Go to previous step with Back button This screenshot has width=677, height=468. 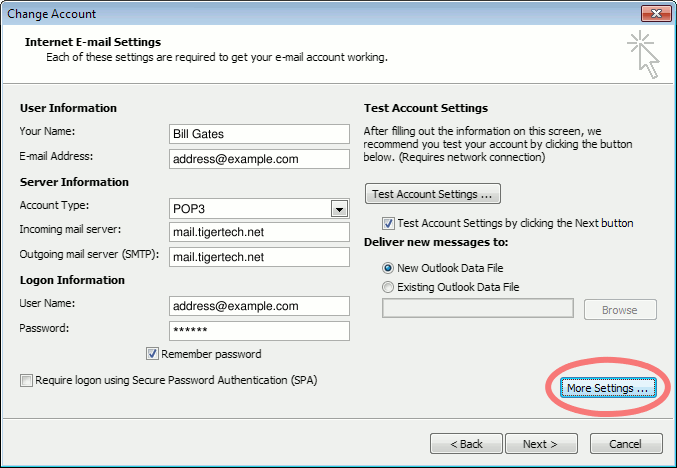click(x=466, y=443)
